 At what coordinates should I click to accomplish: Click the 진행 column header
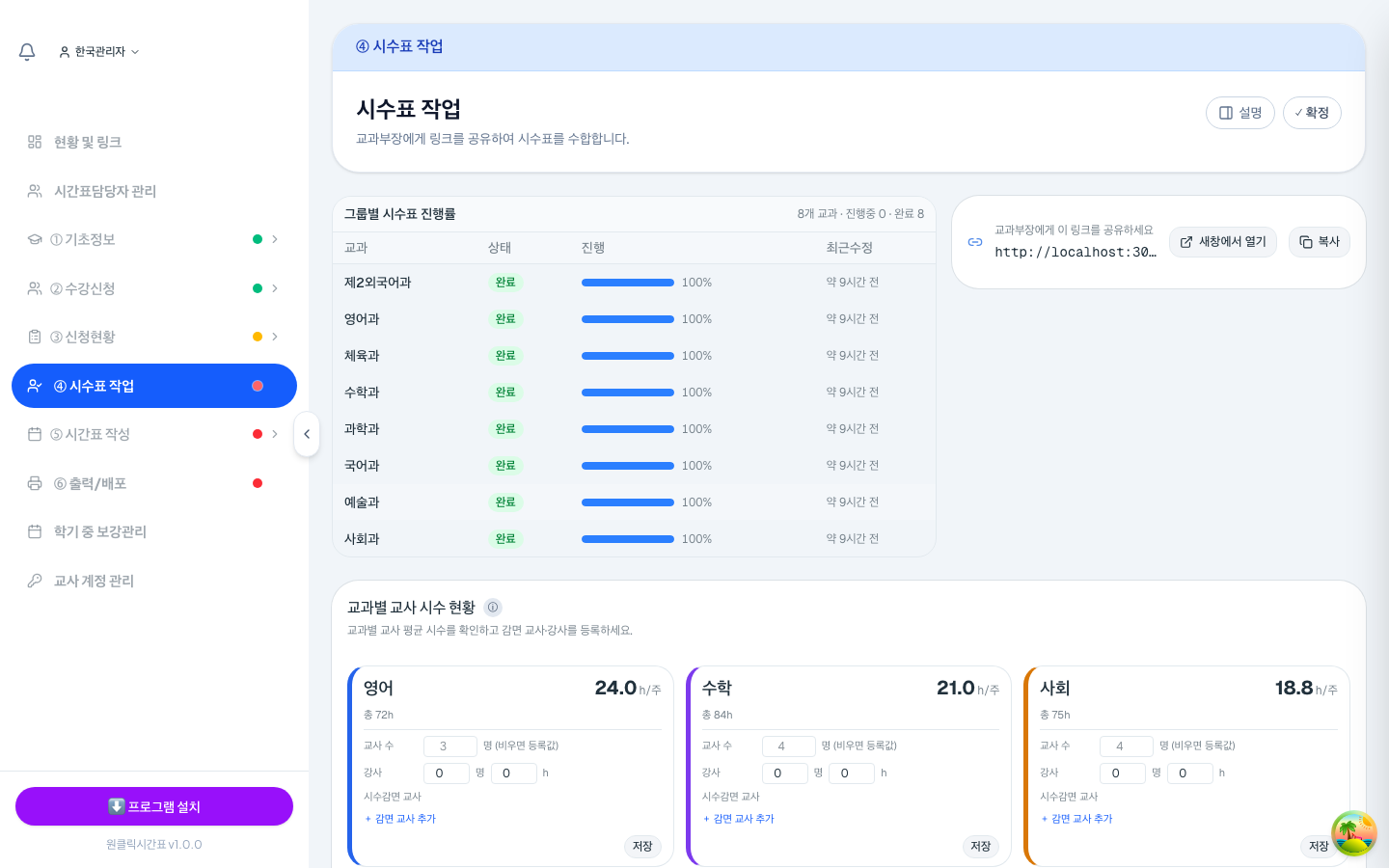click(593, 248)
